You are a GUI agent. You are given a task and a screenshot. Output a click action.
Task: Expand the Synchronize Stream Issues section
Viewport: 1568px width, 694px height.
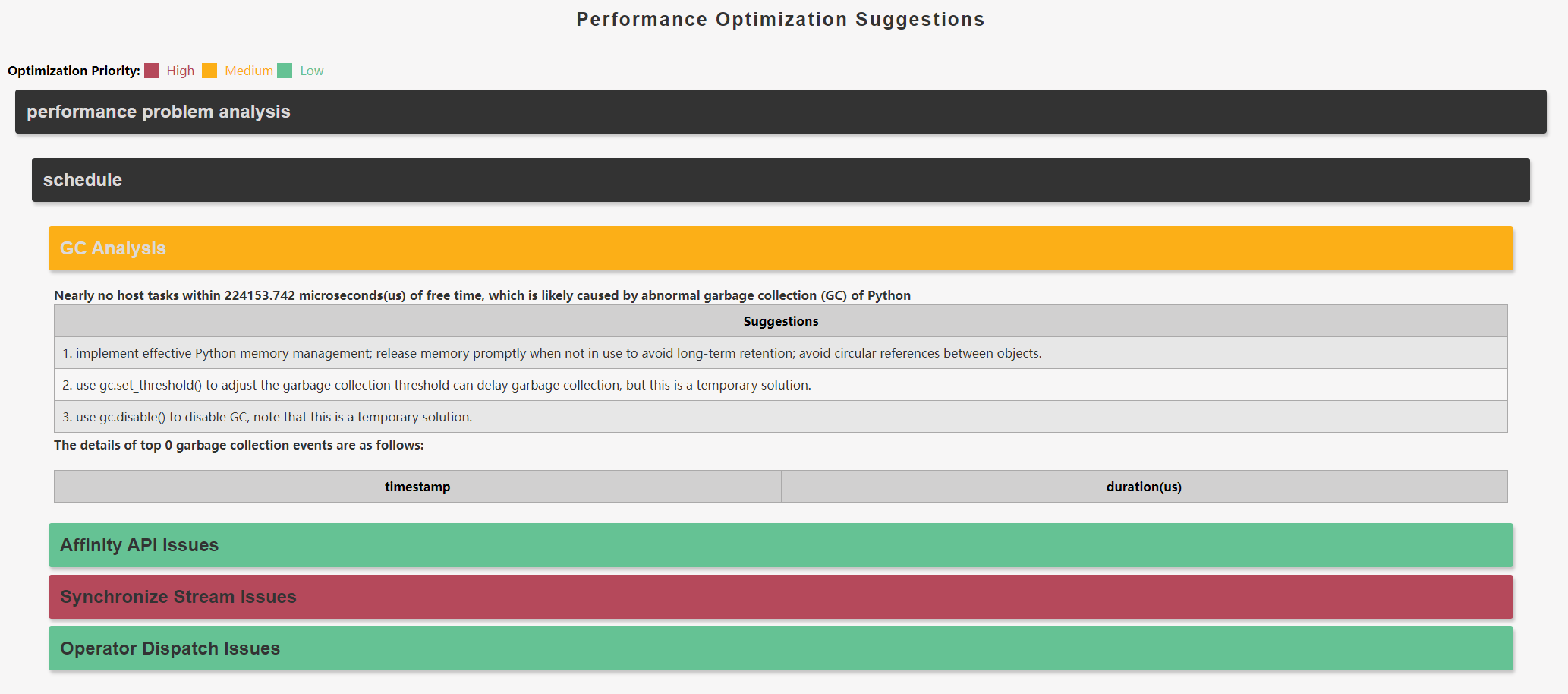tap(780, 597)
